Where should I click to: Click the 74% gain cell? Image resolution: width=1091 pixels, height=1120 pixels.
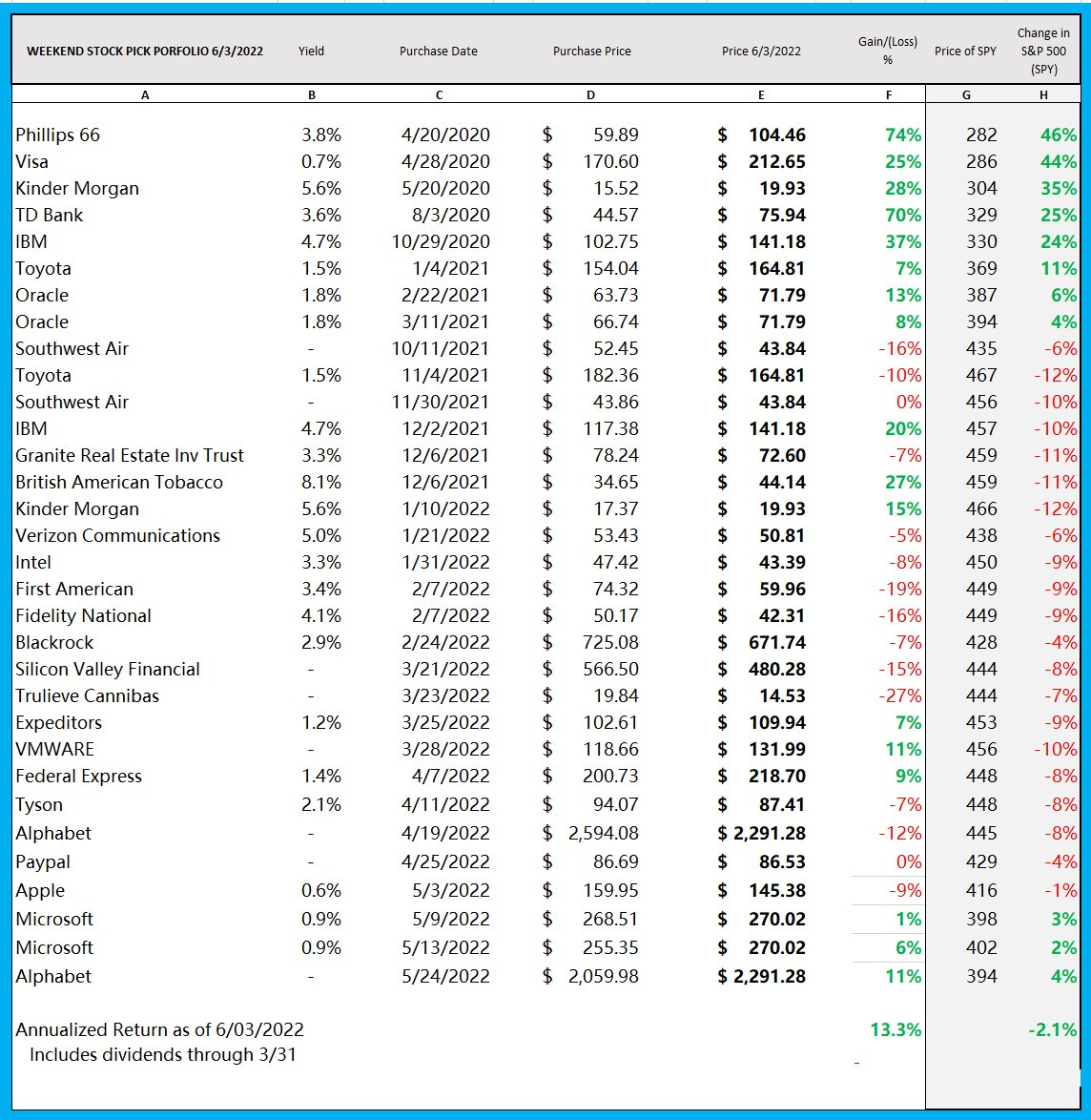coord(903,135)
